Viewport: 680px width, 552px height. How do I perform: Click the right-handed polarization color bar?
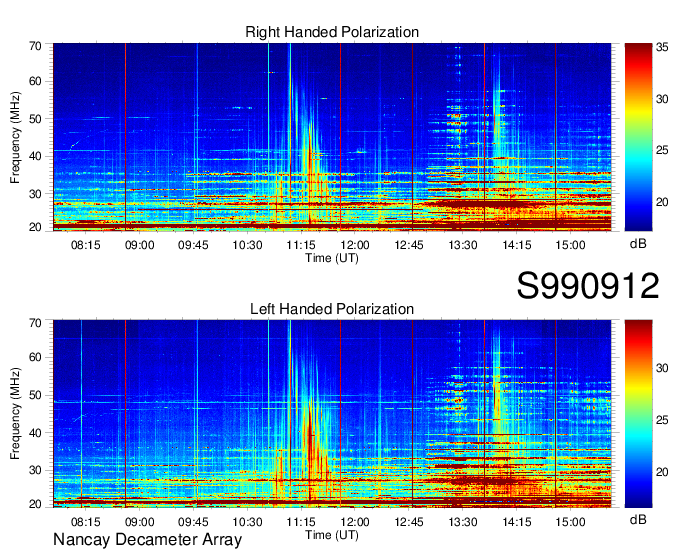(x=638, y=137)
